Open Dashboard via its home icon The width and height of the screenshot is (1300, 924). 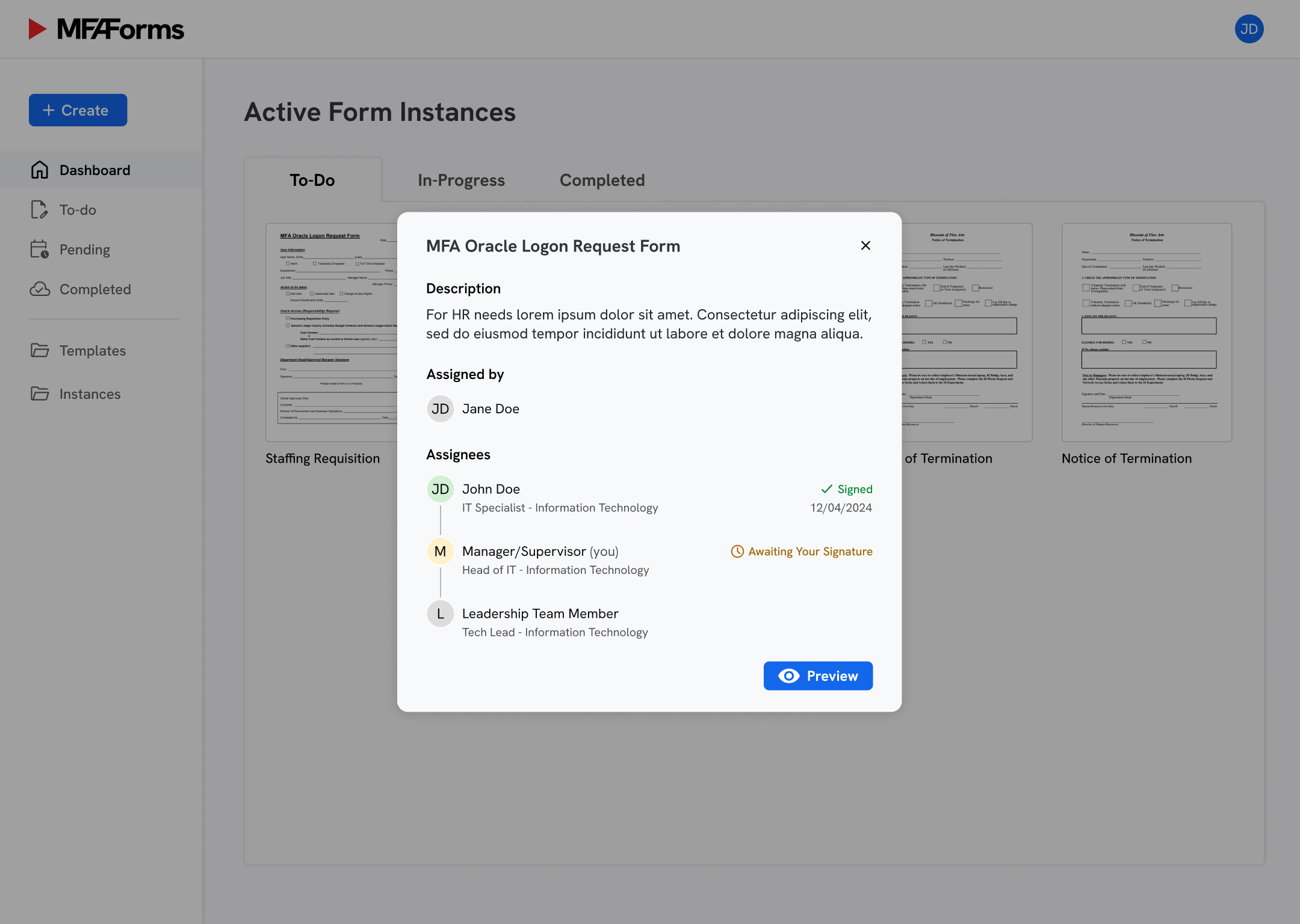click(40, 170)
